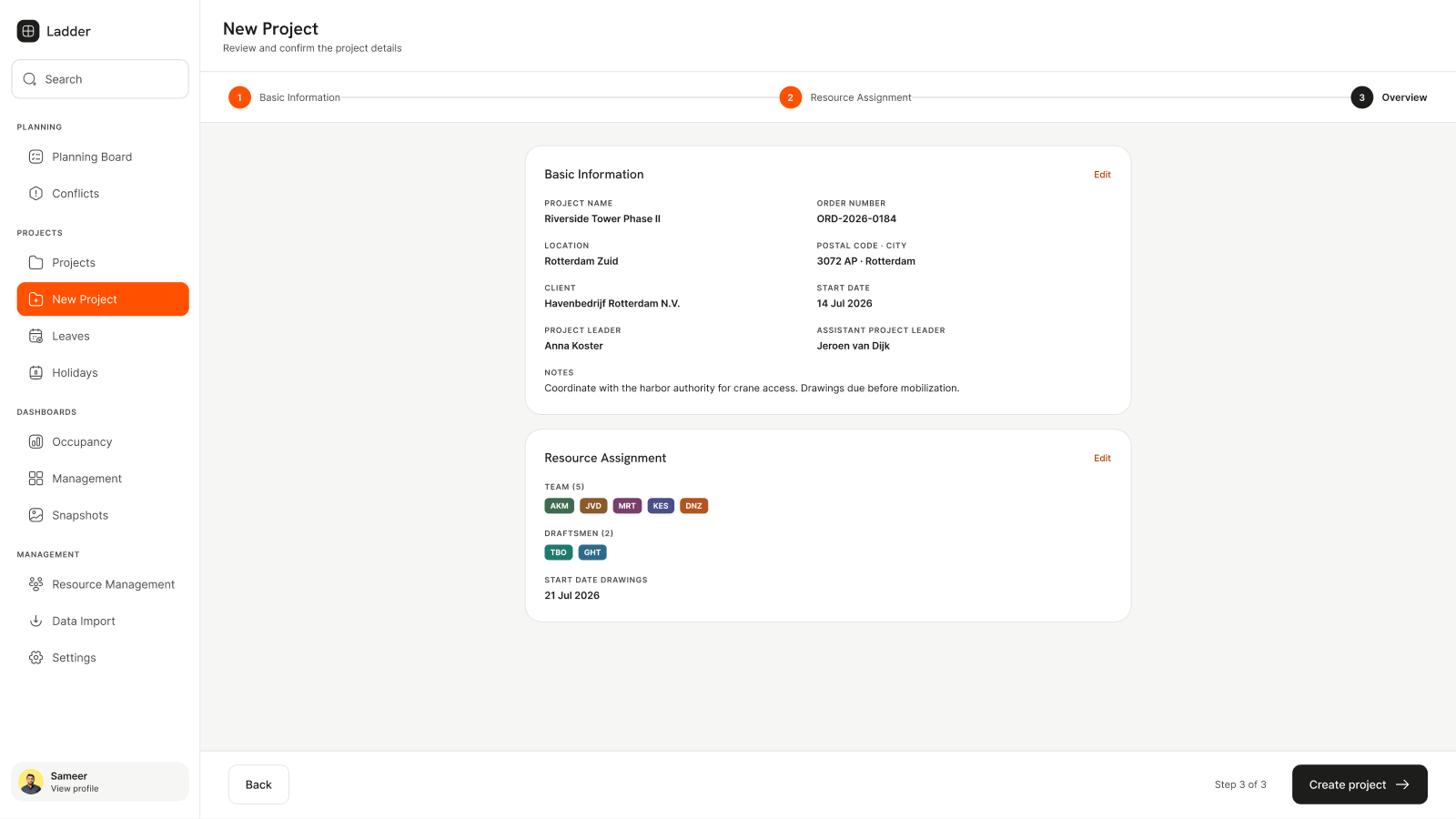Click the JVD team badge

[x=593, y=506]
